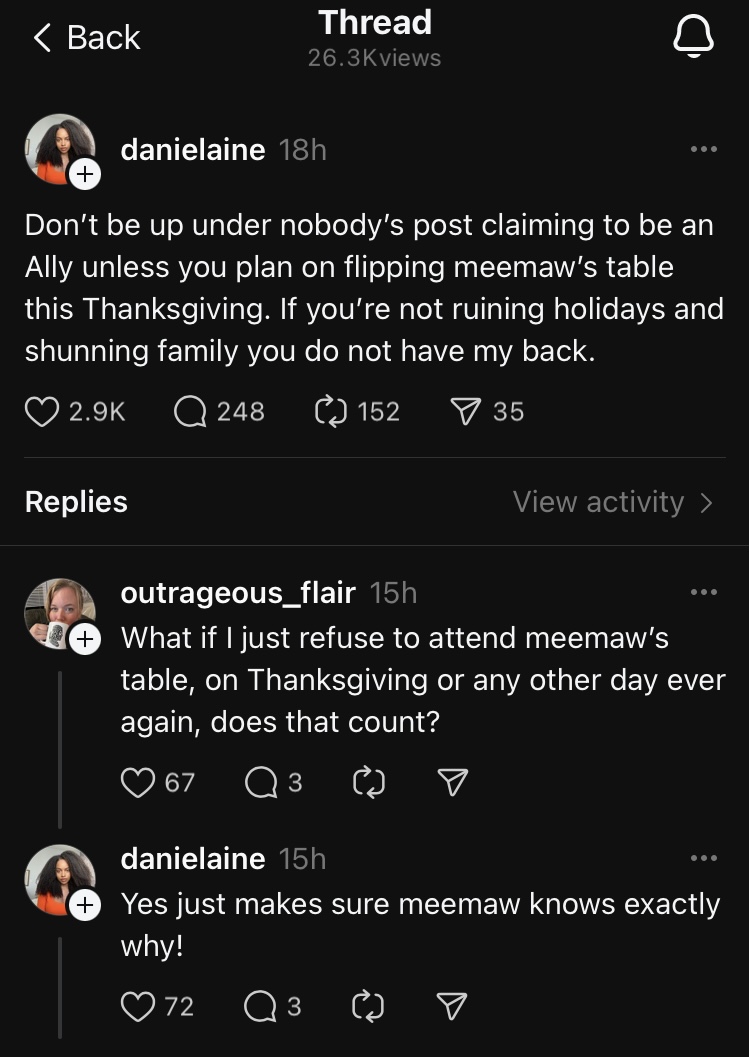Open outrageous_flair's profile by username
The width and height of the screenshot is (749, 1057).
tap(237, 593)
